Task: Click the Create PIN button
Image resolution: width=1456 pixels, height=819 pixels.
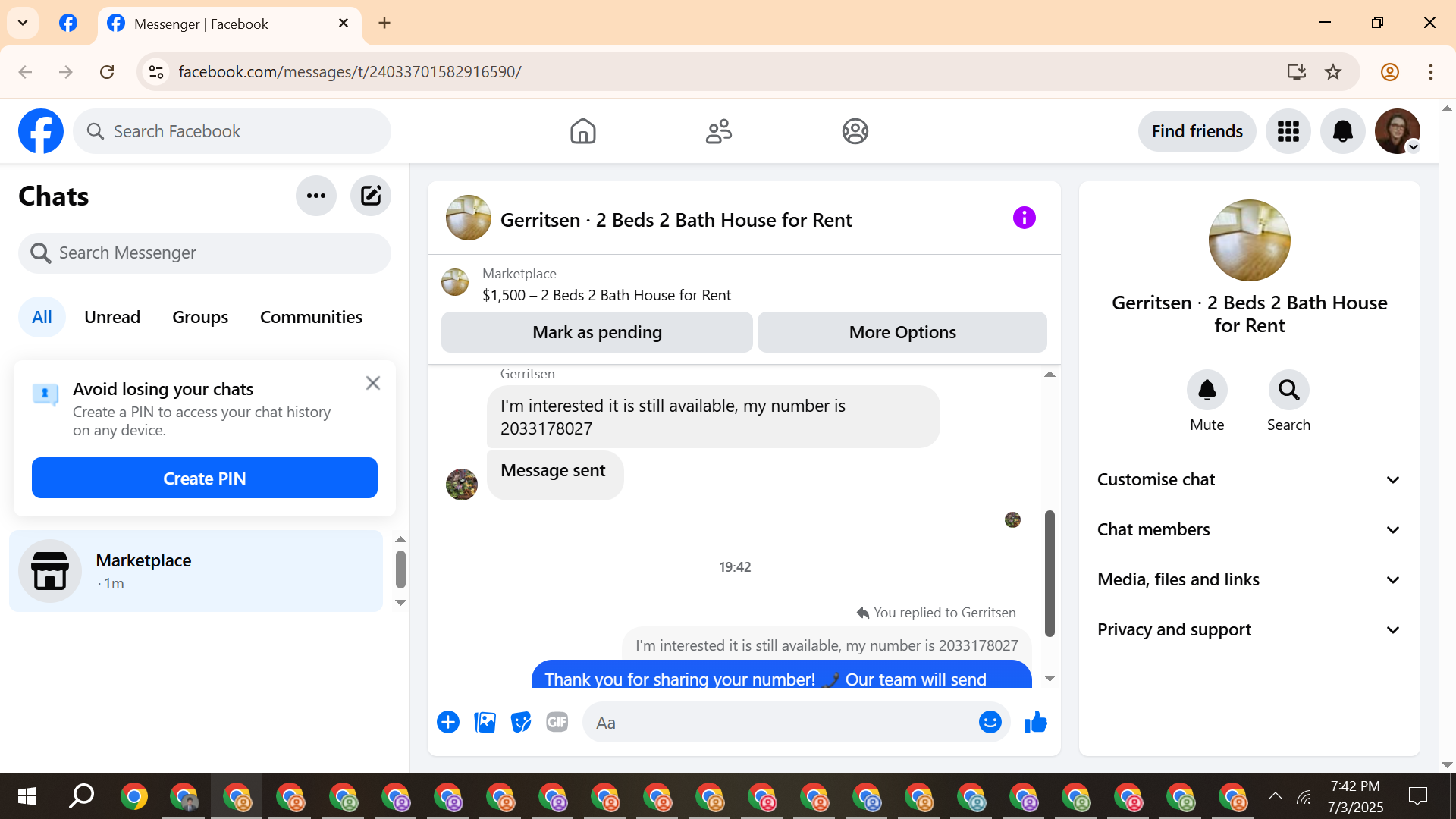Action: (x=205, y=479)
